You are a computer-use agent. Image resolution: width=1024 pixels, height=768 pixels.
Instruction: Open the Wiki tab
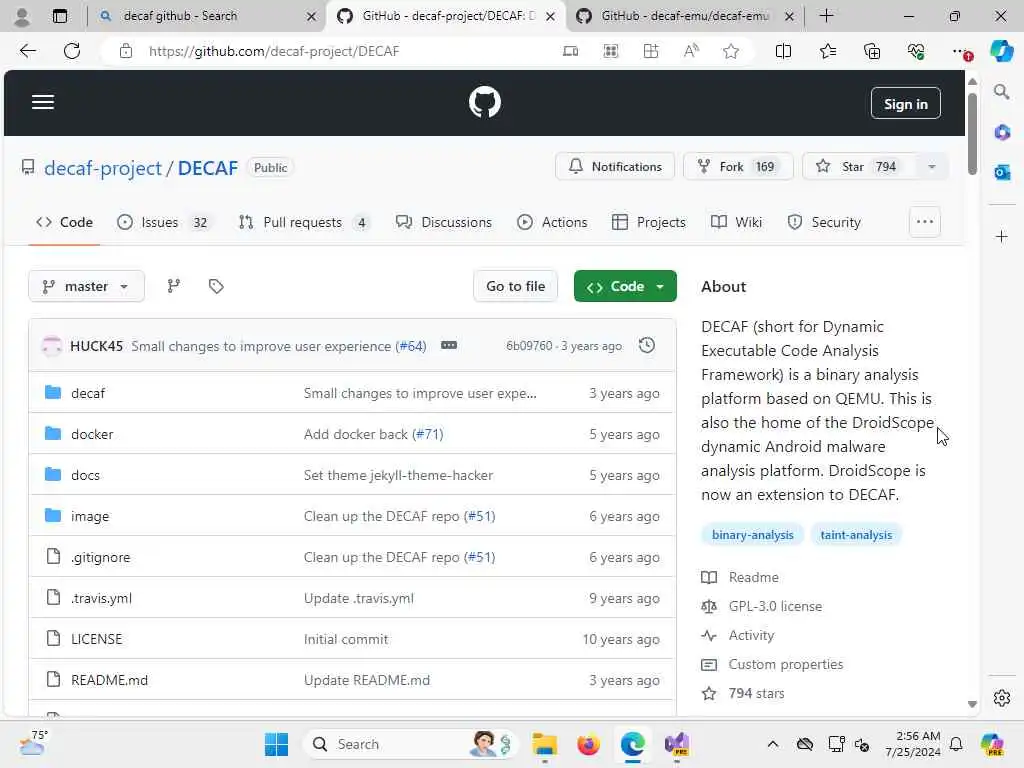point(736,222)
